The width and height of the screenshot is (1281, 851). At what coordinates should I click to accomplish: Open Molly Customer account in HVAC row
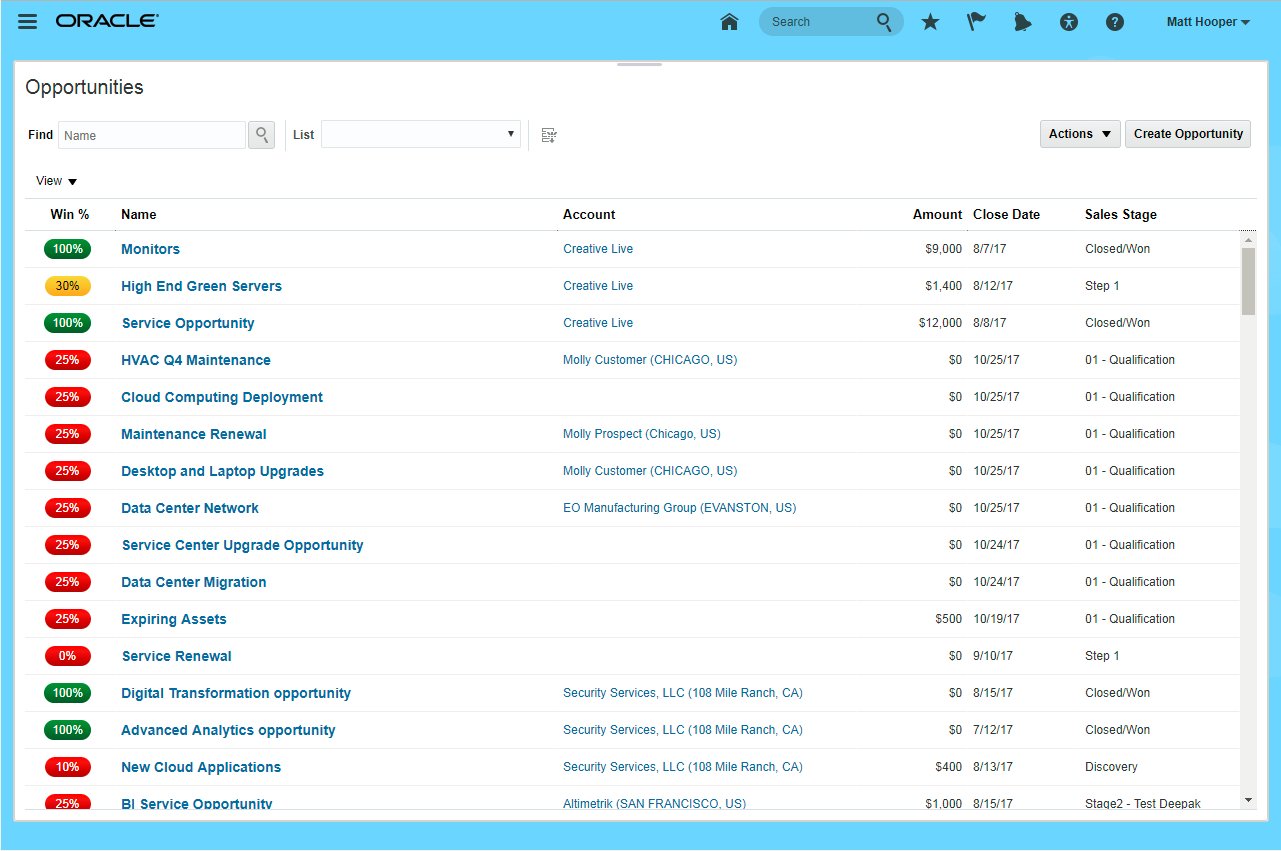(x=650, y=360)
